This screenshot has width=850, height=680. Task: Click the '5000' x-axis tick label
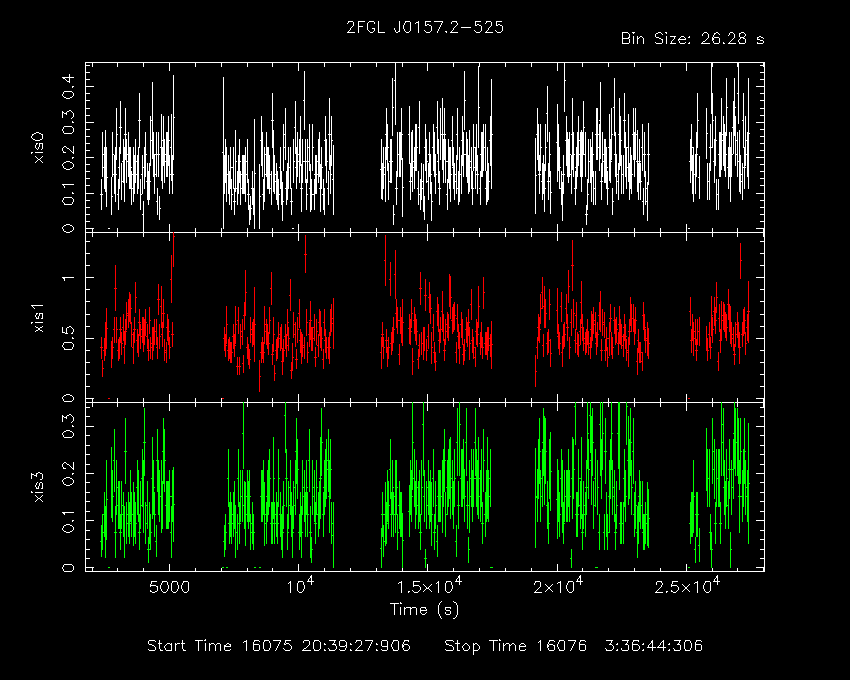pyautogui.click(x=169, y=587)
